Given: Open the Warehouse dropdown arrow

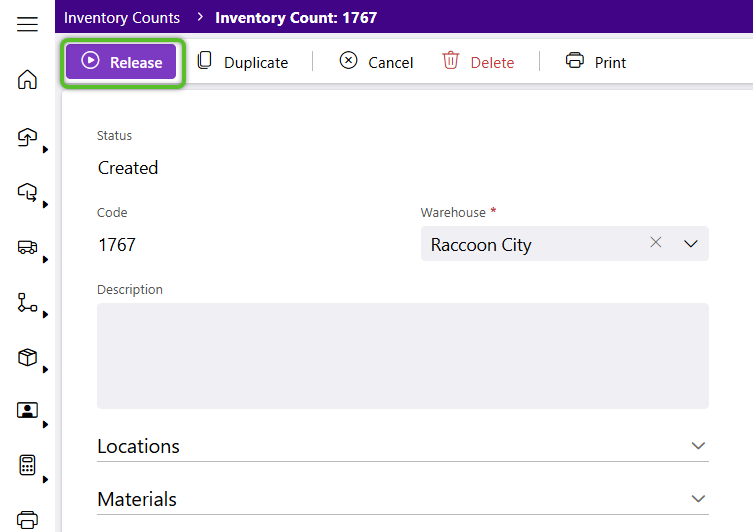Looking at the screenshot, I should pos(691,243).
